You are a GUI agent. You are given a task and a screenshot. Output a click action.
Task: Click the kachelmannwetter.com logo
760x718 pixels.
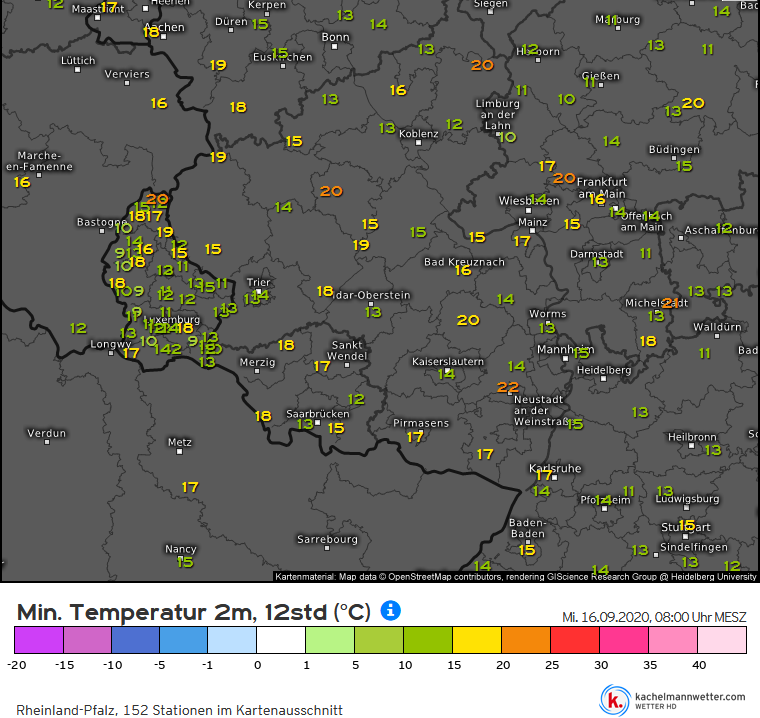[x=673, y=700]
